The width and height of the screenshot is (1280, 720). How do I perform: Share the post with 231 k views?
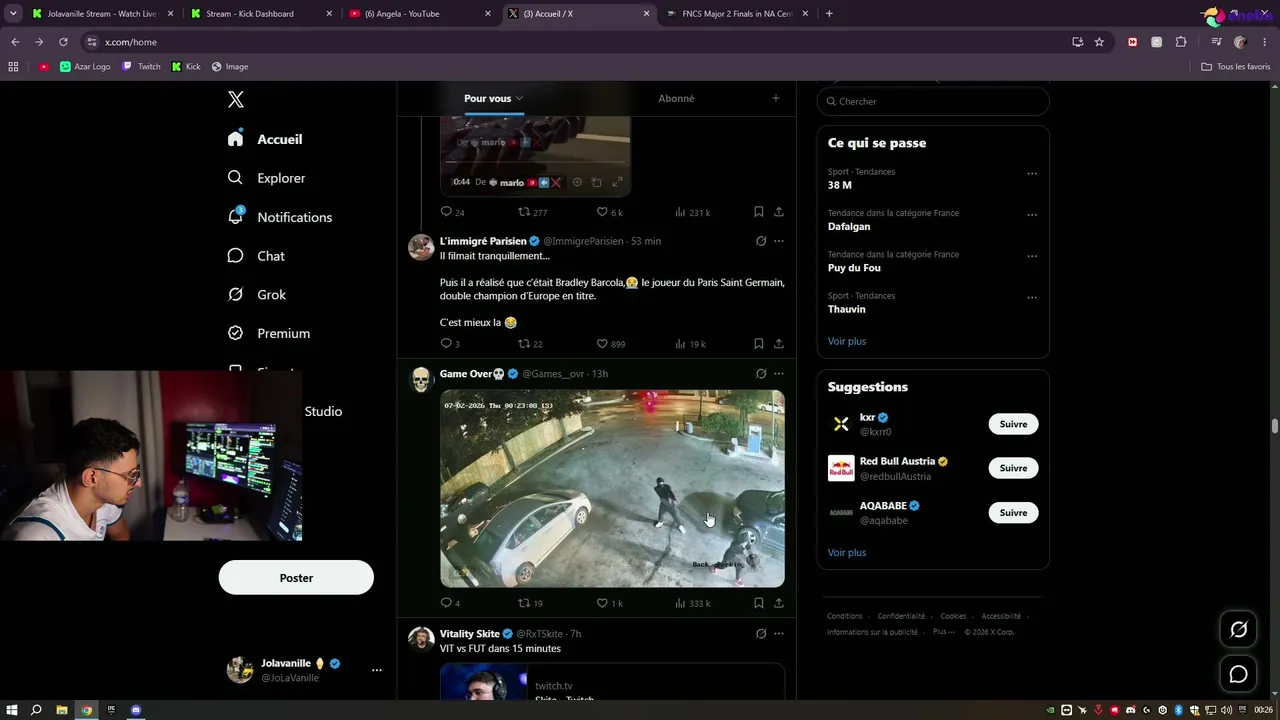coord(779,212)
